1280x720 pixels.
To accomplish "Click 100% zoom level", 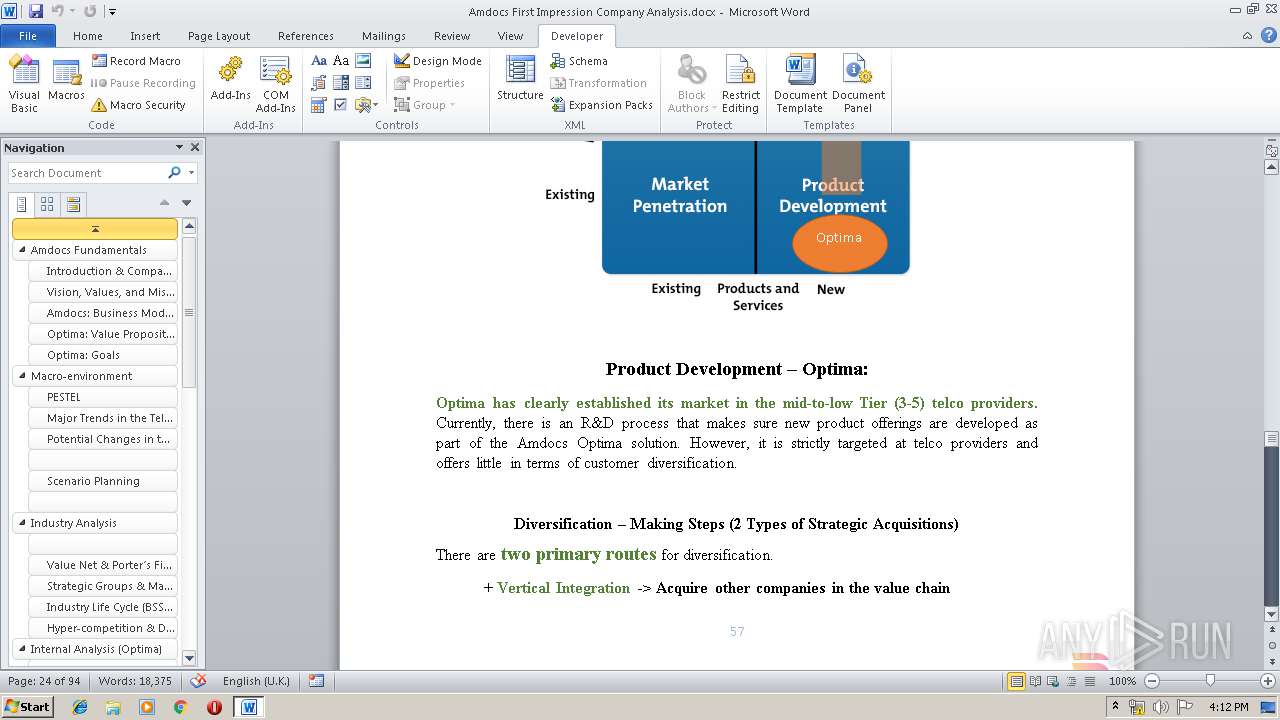I will point(1122,681).
